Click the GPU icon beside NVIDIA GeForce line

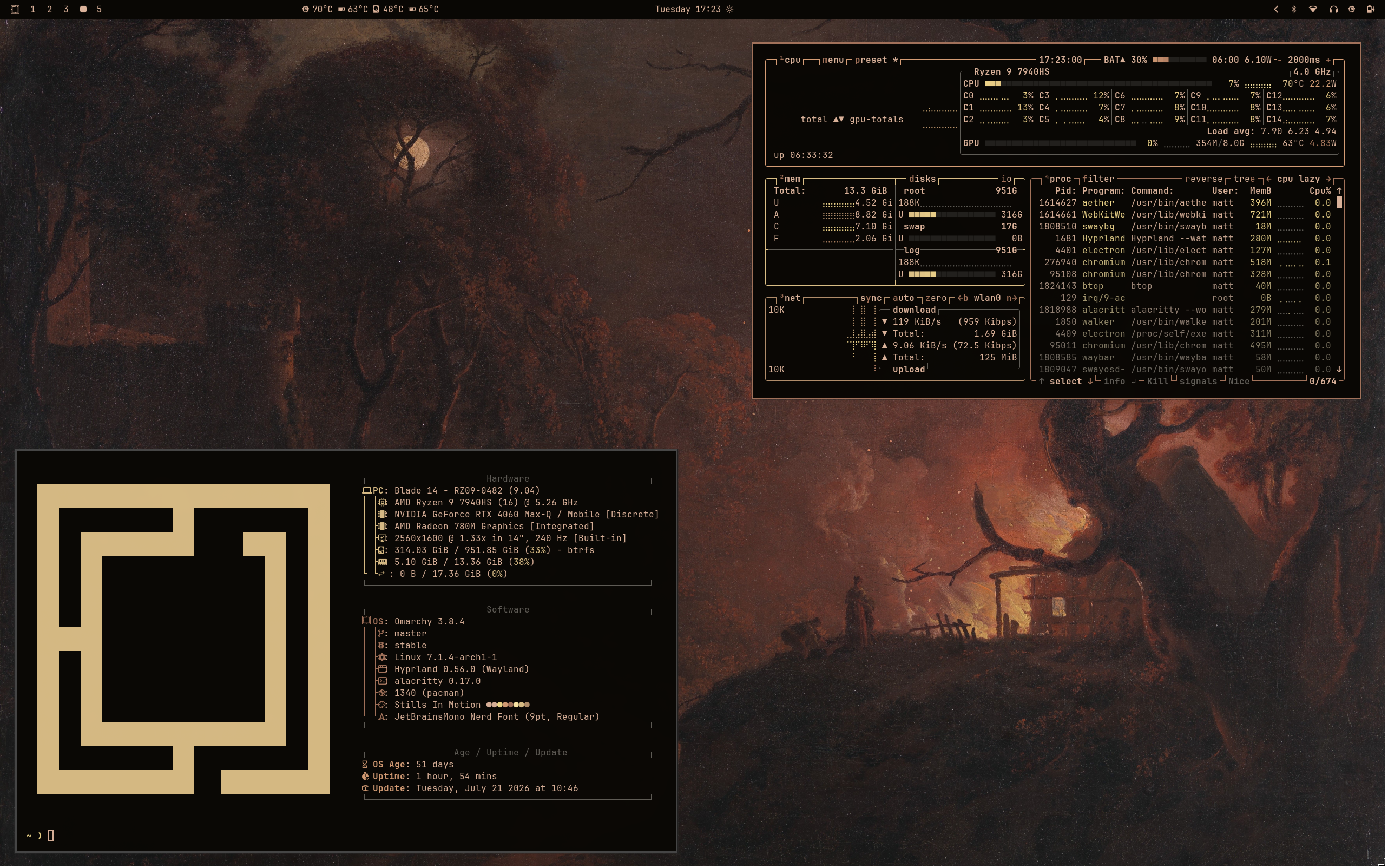tap(382, 515)
